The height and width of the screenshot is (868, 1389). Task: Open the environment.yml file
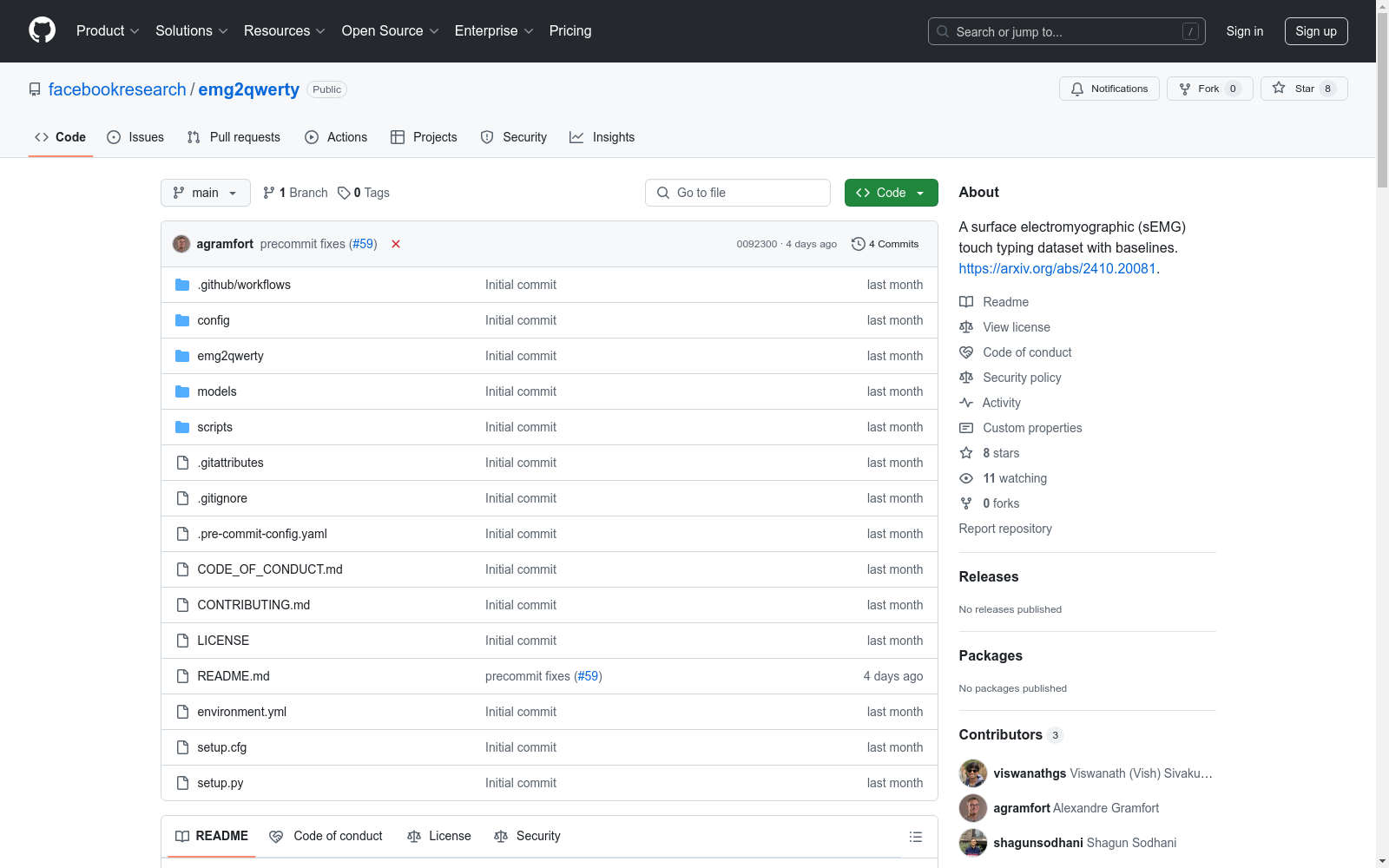point(242,712)
